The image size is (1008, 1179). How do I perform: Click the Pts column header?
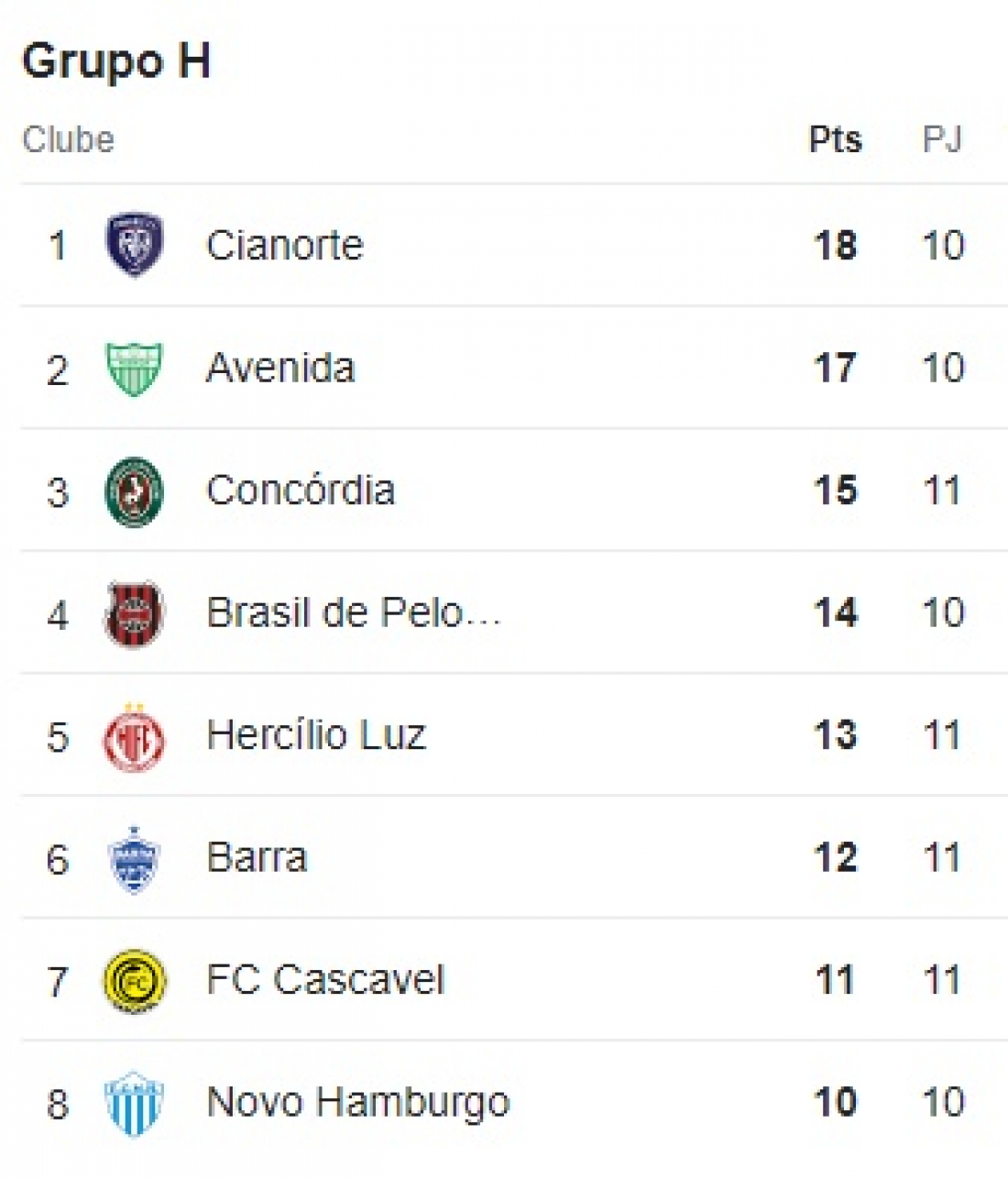pyautogui.click(x=835, y=140)
